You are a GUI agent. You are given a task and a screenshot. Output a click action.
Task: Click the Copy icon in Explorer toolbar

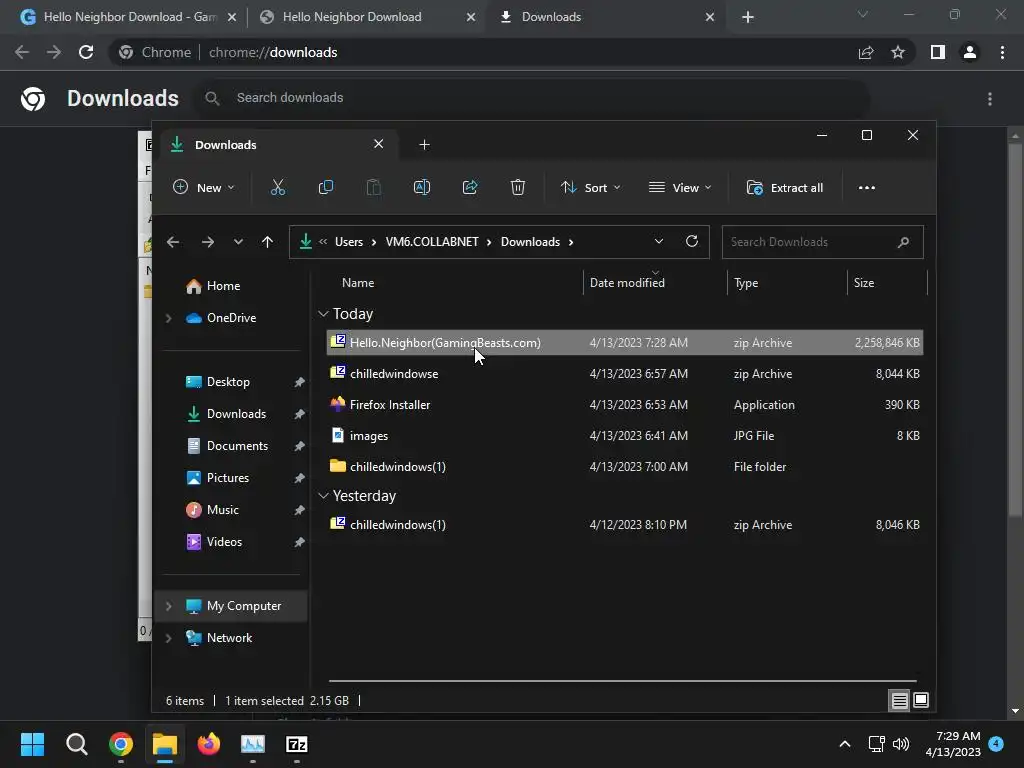coord(325,187)
